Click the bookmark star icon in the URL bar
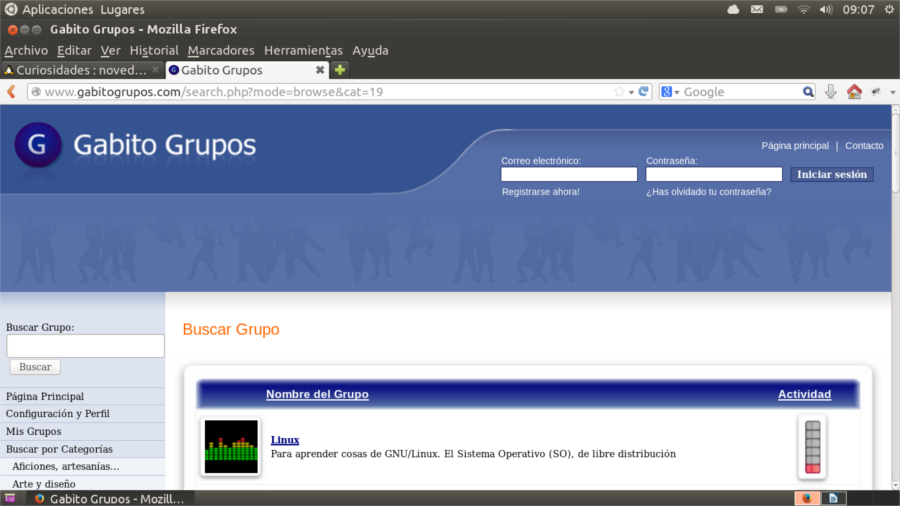The height and width of the screenshot is (506, 900). [619, 92]
